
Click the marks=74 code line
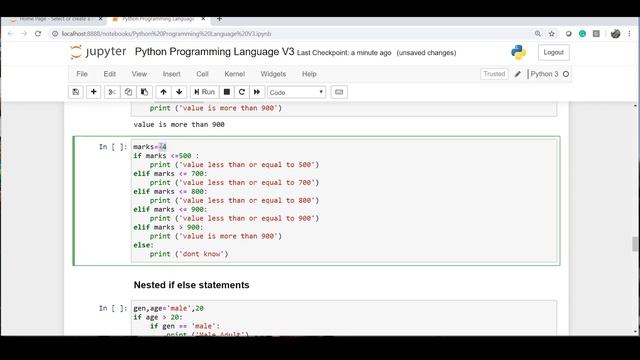150,147
